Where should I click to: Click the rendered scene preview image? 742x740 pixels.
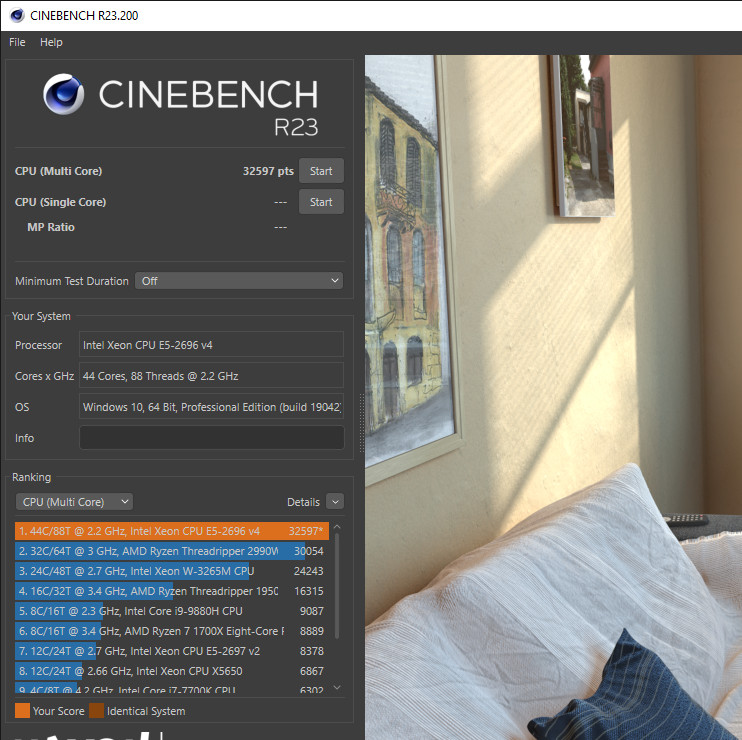click(x=553, y=397)
